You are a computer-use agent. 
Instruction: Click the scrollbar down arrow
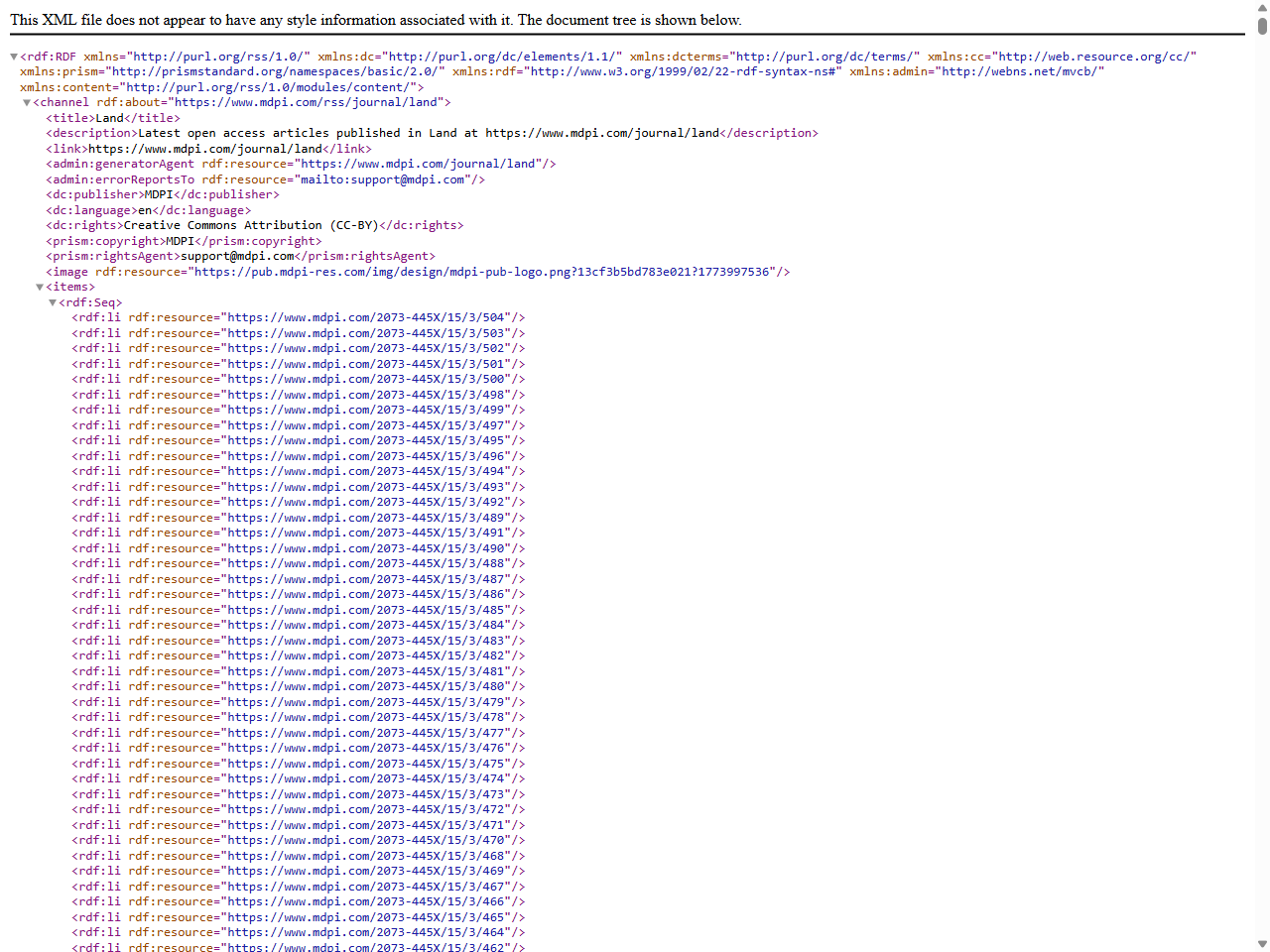tap(1262, 944)
